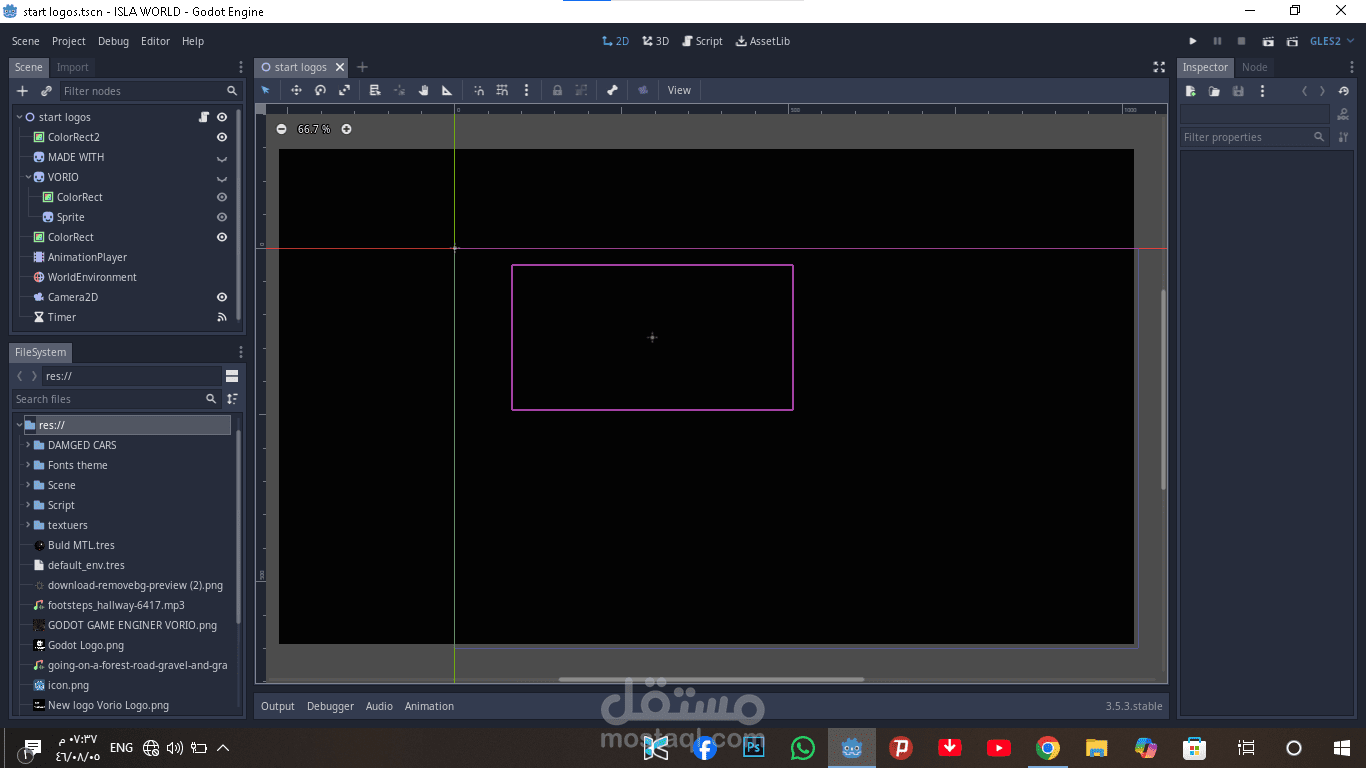Open the GLES2 renderer dropdown

click(1332, 41)
